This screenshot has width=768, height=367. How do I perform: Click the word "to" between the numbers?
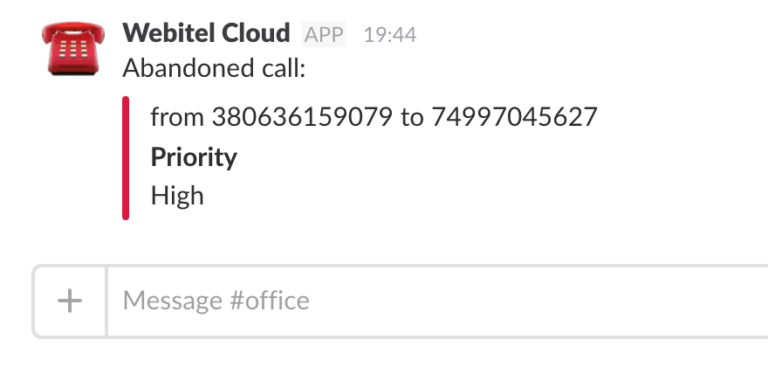(x=412, y=118)
